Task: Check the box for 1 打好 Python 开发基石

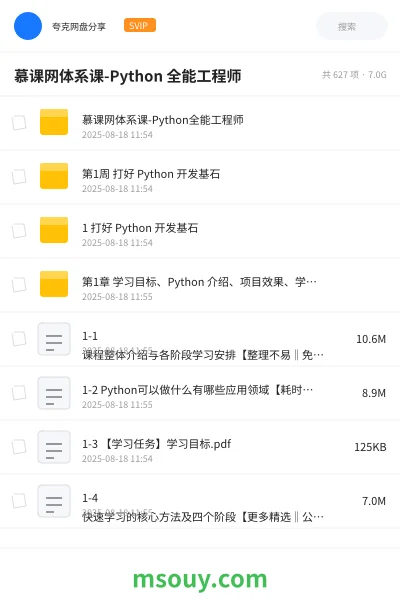Action: 19,231
